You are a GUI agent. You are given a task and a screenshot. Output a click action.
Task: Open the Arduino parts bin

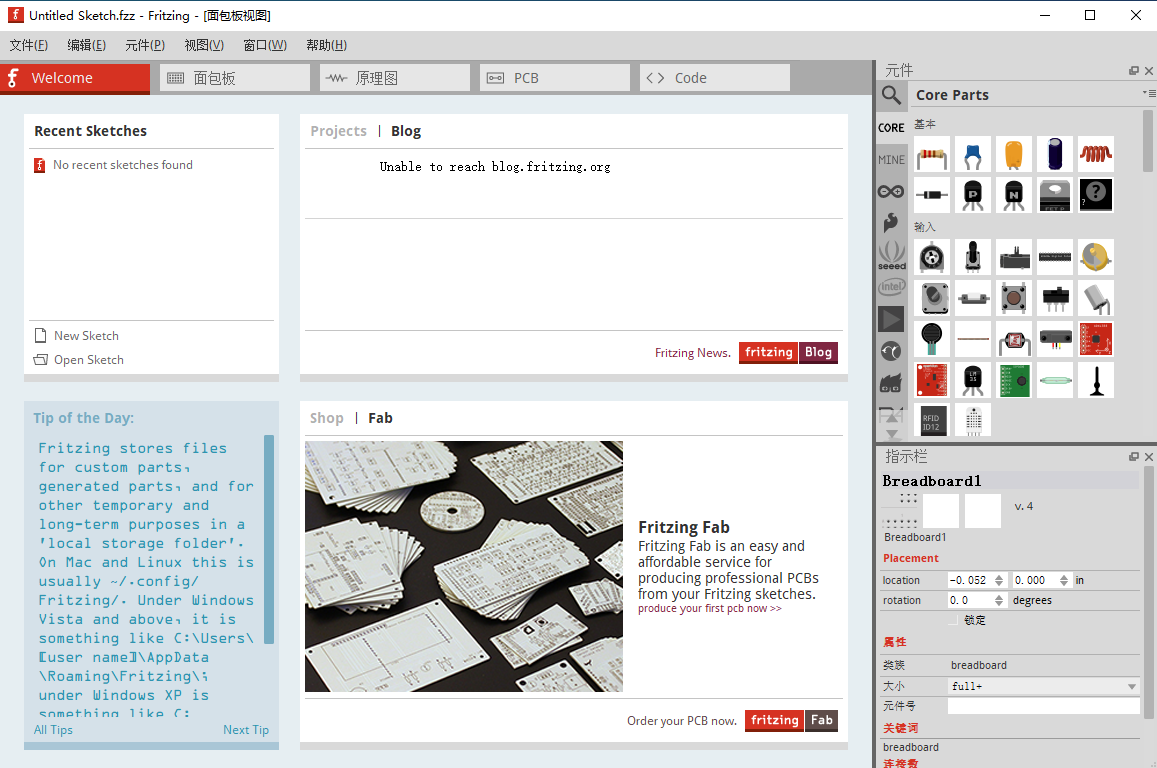point(891,191)
